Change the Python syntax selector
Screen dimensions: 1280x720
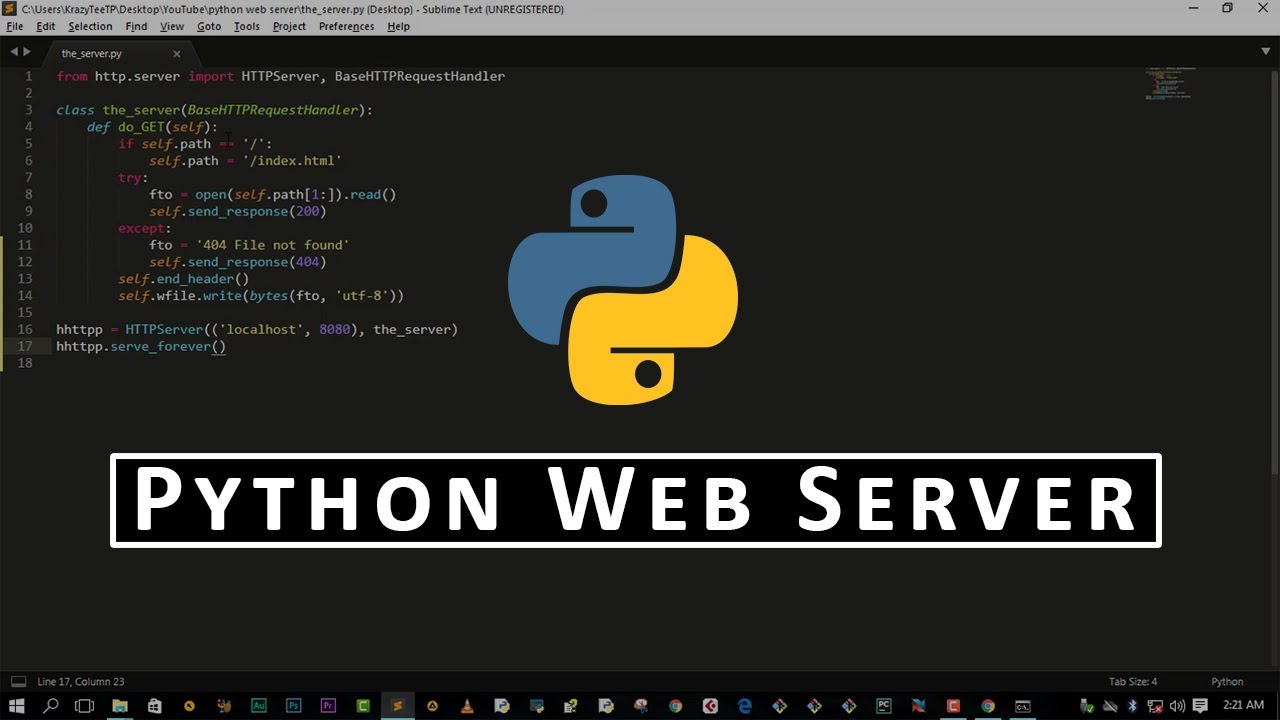click(1228, 682)
